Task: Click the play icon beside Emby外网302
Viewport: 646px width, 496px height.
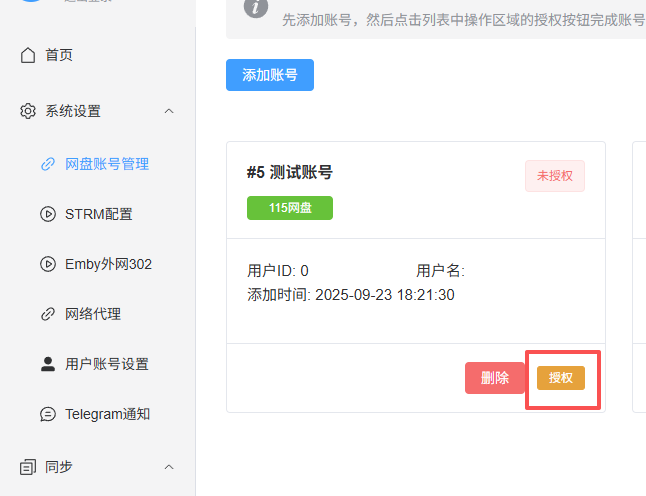Action: 48,264
